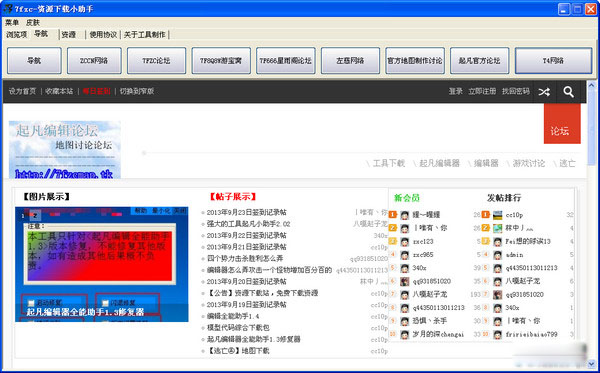
Task: Select the 导航 tab
Action: pyautogui.click(x=41, y=34)
